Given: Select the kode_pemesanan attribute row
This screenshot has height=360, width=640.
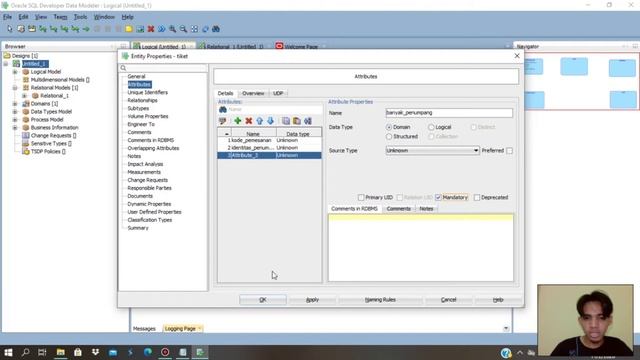Looking at the screenshot, I should [269, 140].
